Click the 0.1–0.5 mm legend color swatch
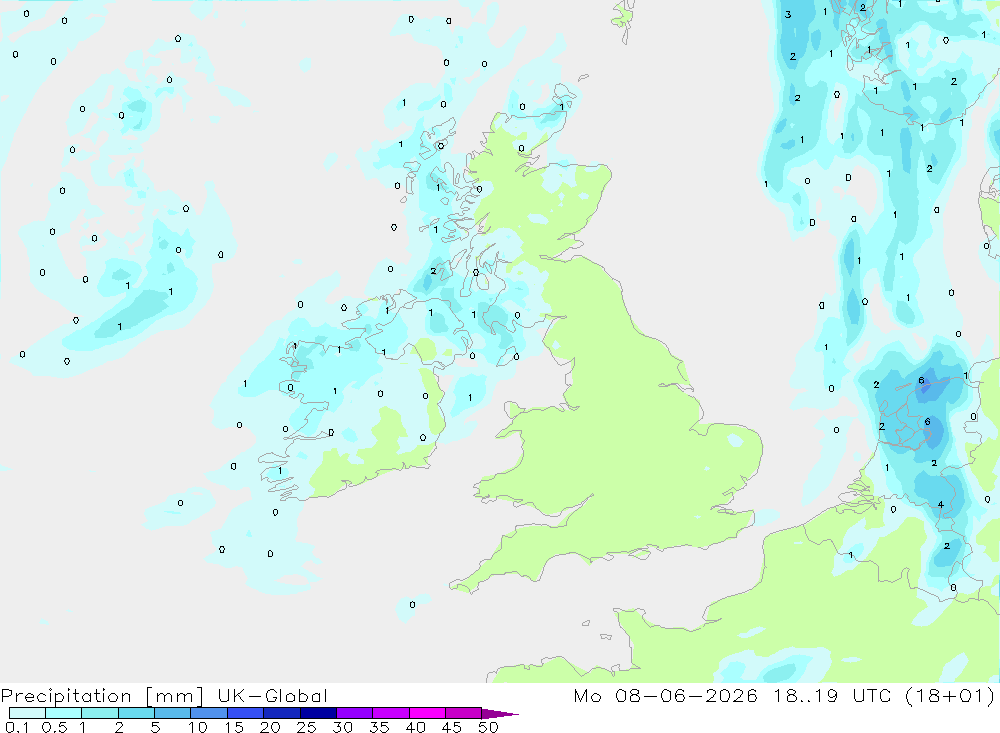The width and height of the screenshot is (1000, 733). [27, 713]
